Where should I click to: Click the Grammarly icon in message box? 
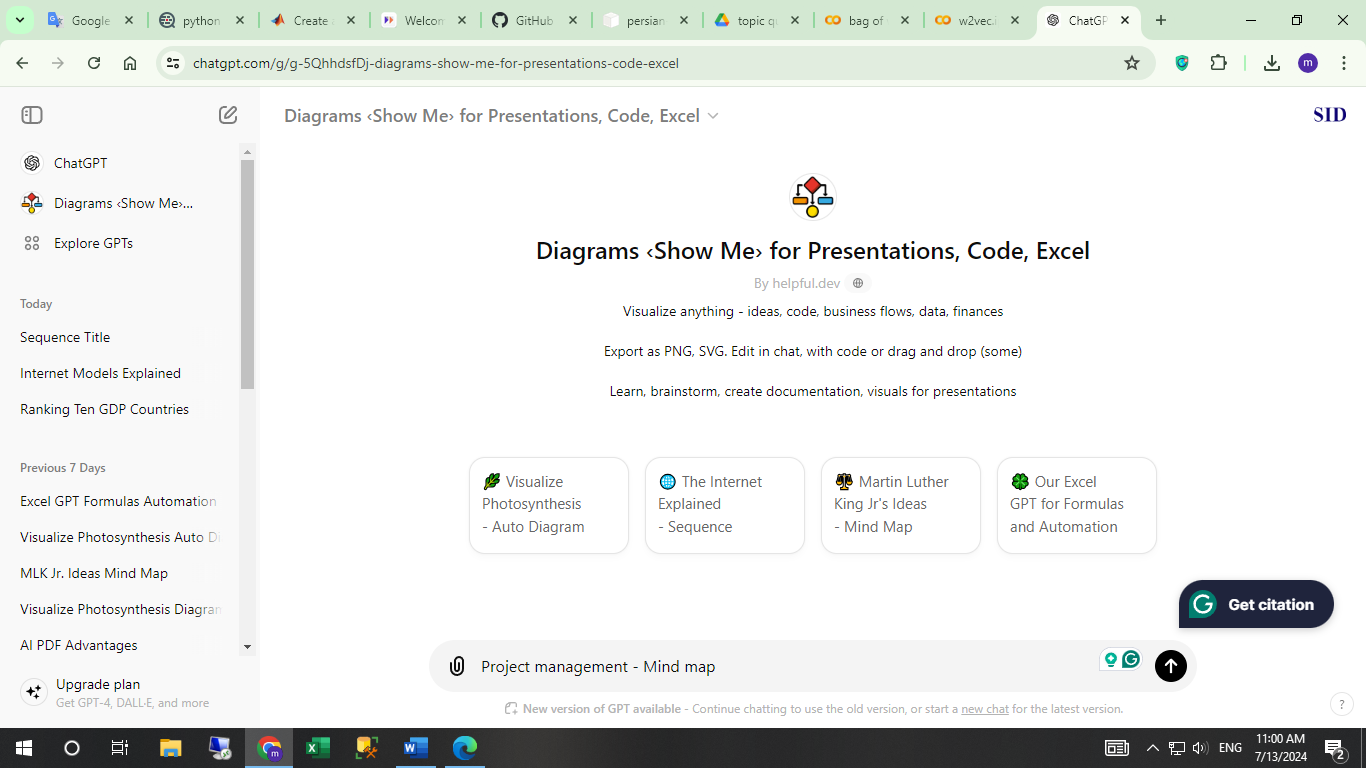[1131, 659]
